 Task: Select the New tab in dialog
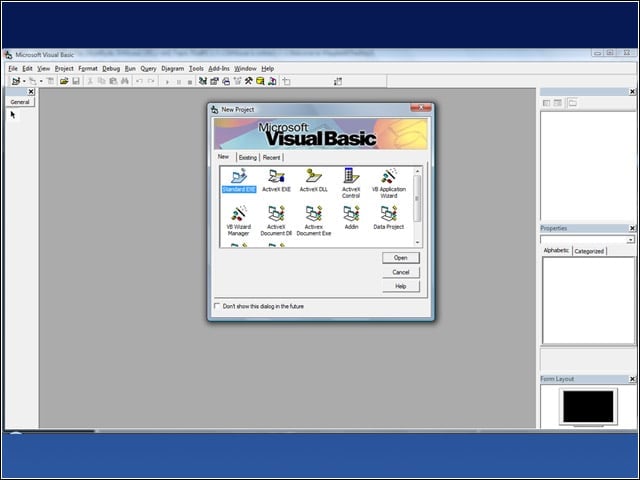point(223,157)
